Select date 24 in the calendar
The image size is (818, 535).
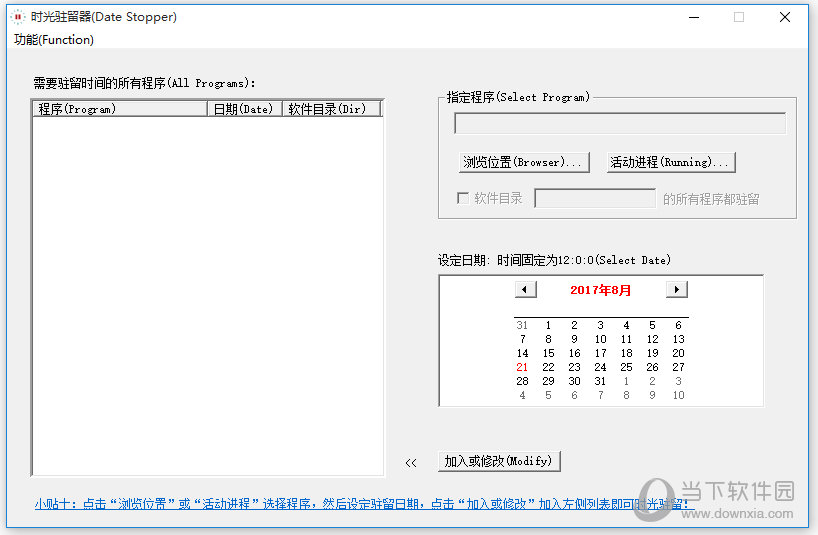click(600, 367)
